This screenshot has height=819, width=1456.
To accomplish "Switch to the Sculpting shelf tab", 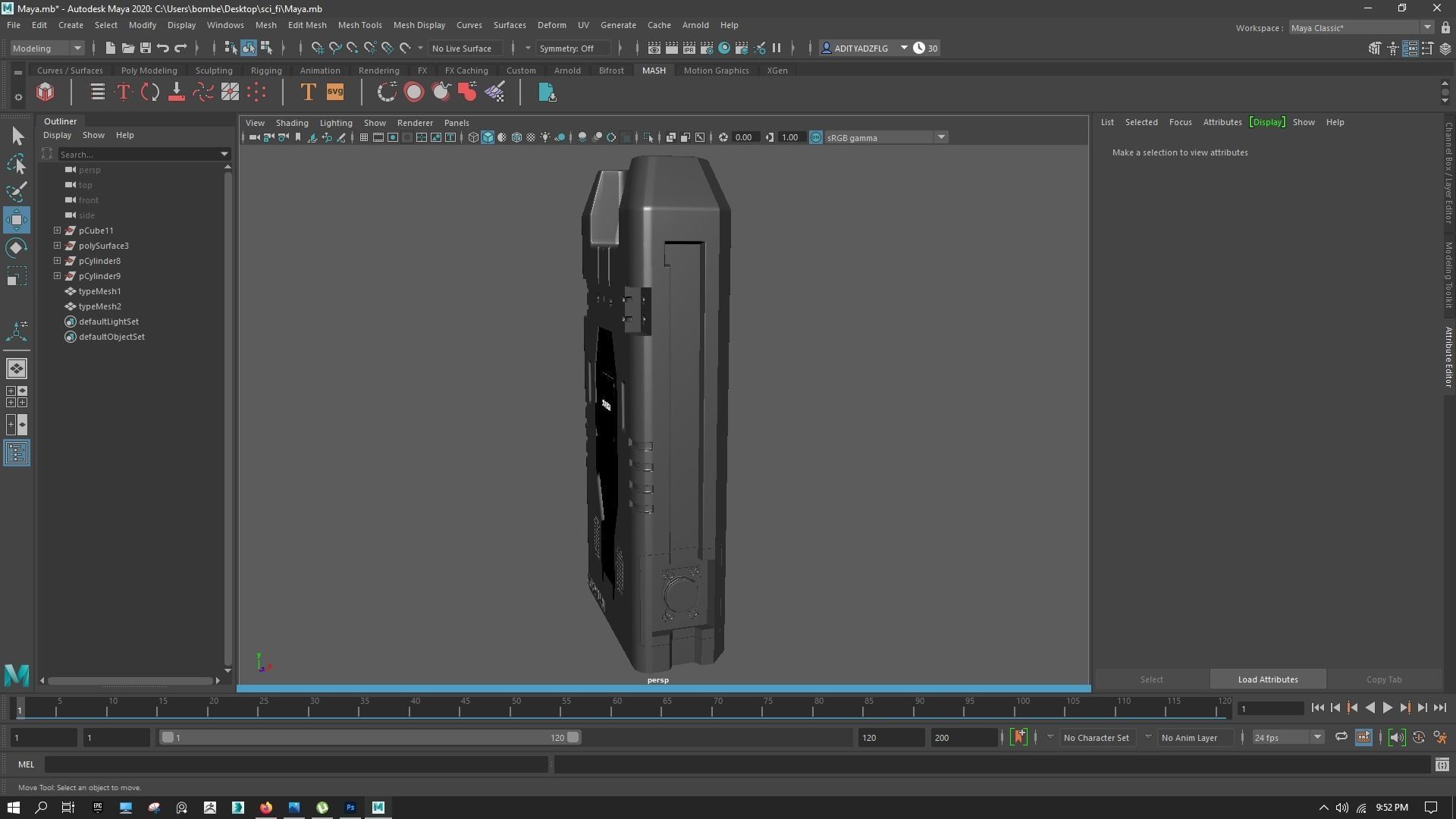I will (214, 71).
